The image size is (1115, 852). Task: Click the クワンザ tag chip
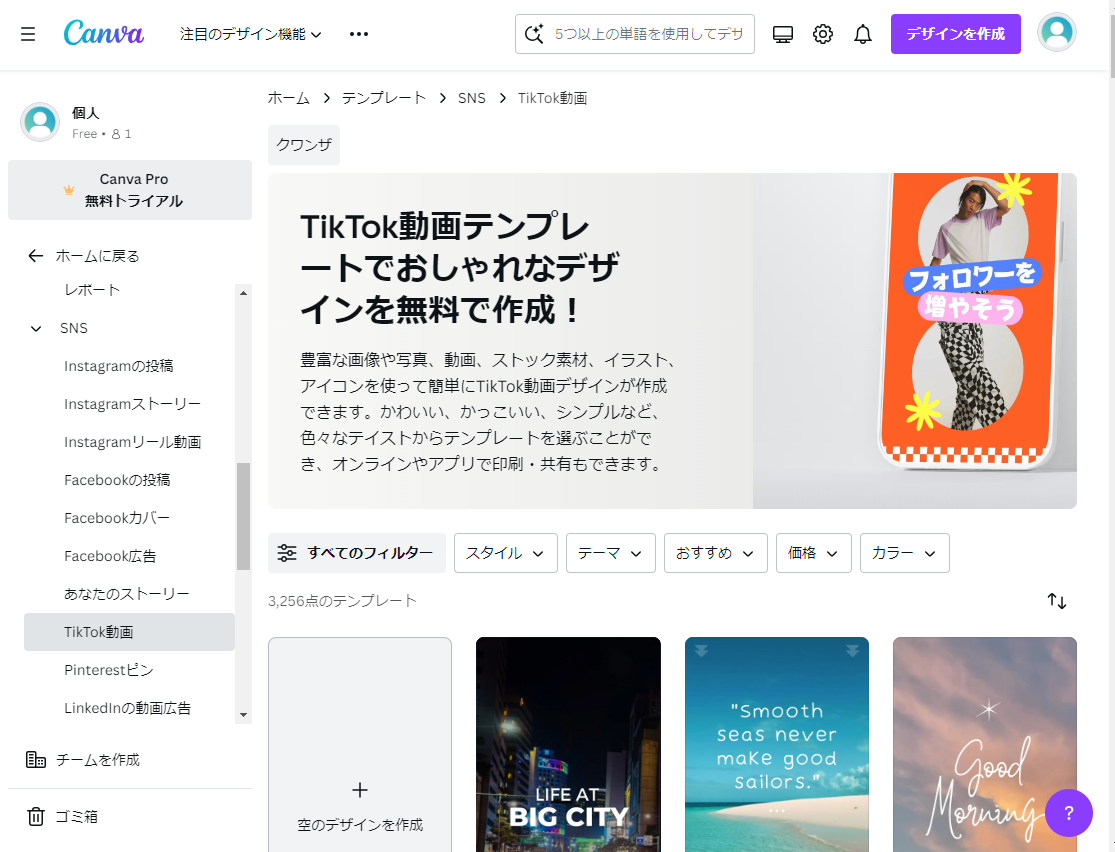pyautogui.click(x=304, y=145)
